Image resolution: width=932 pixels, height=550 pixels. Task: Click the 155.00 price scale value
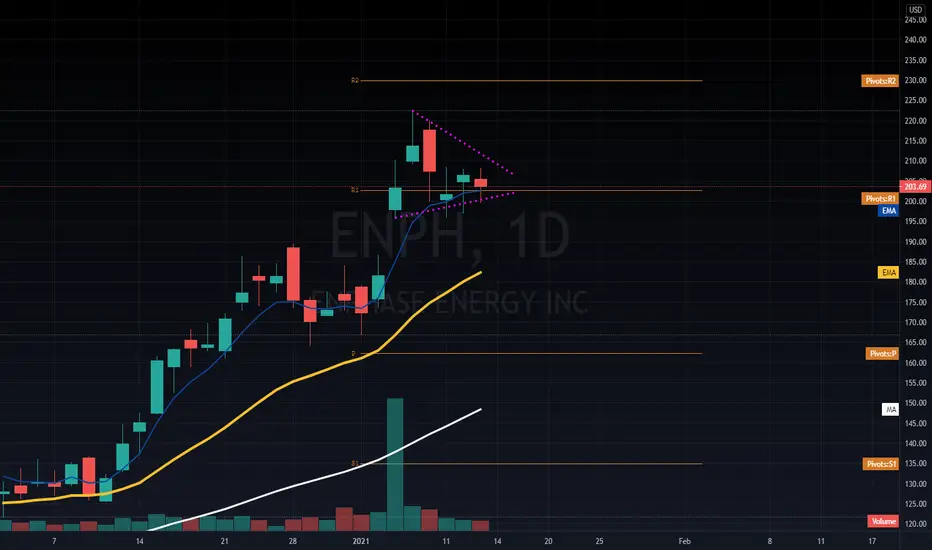tap(915, 383)
